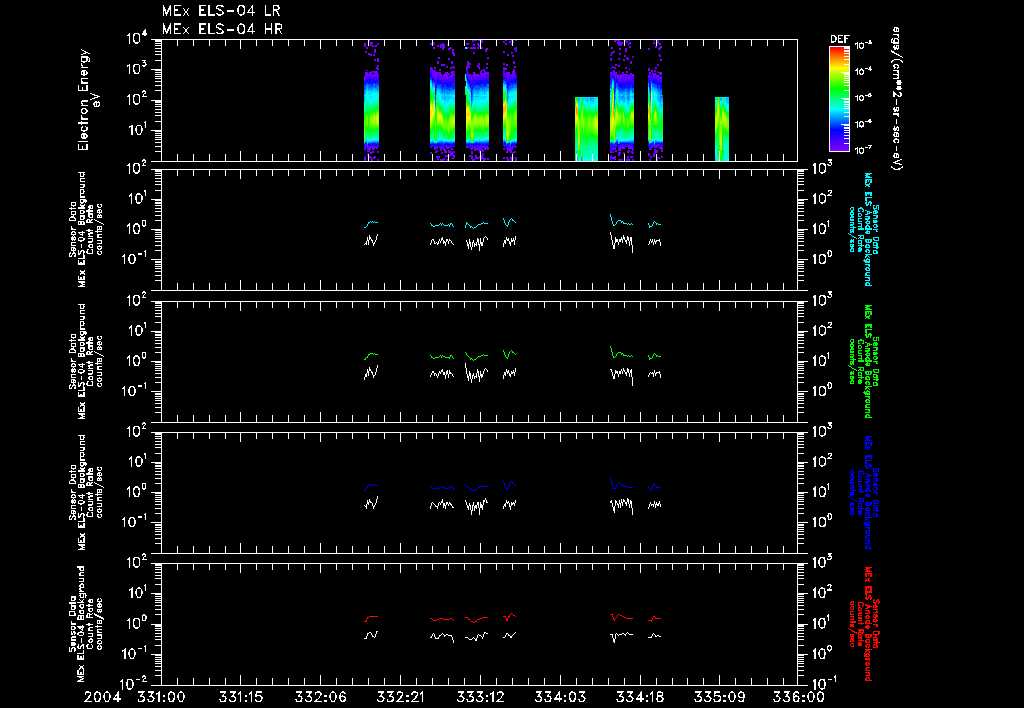The height and width of the screenshot is (708, 1024).
Task: Select the spectrogram block above 335:09
Action: [x=722, y=129]
